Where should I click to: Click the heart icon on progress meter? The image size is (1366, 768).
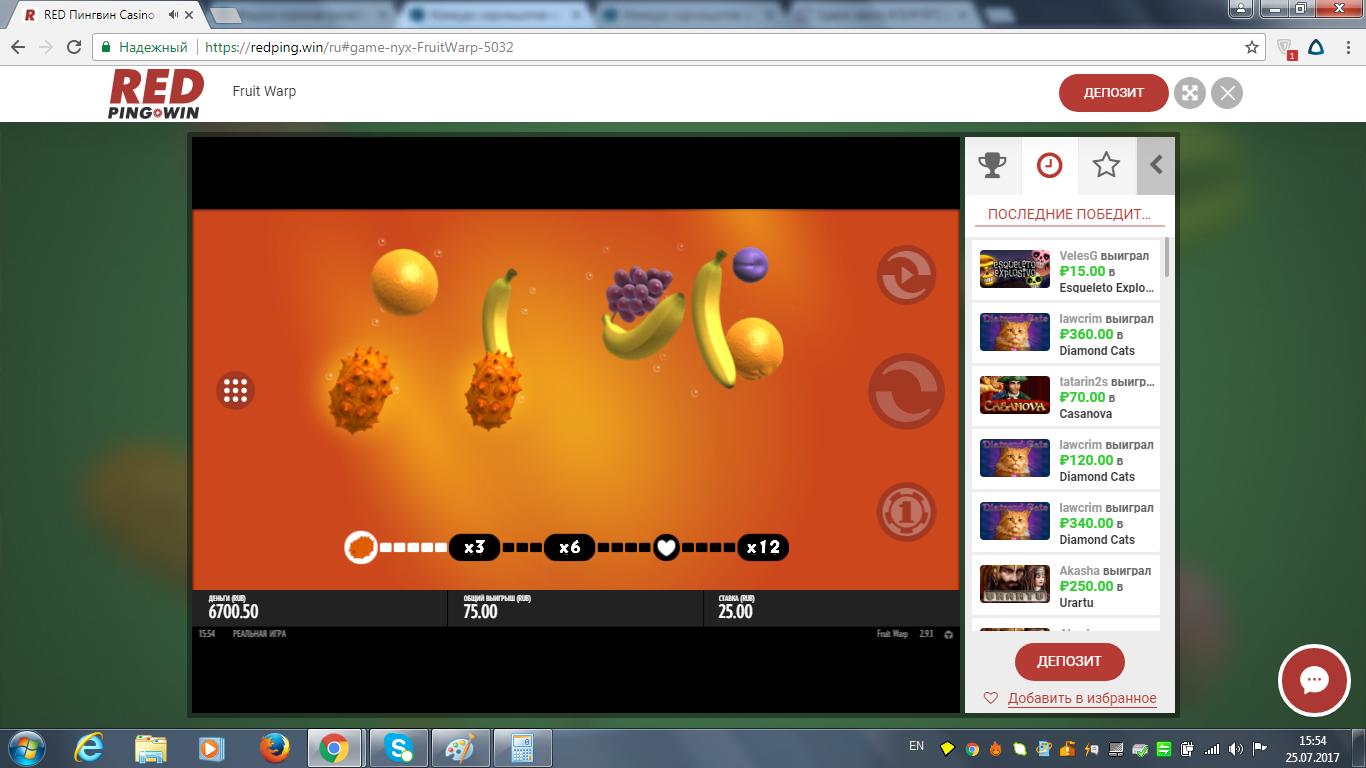point(666,547)
